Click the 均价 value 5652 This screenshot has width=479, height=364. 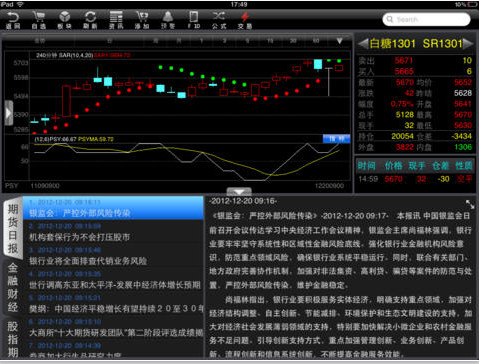[463, 82]
